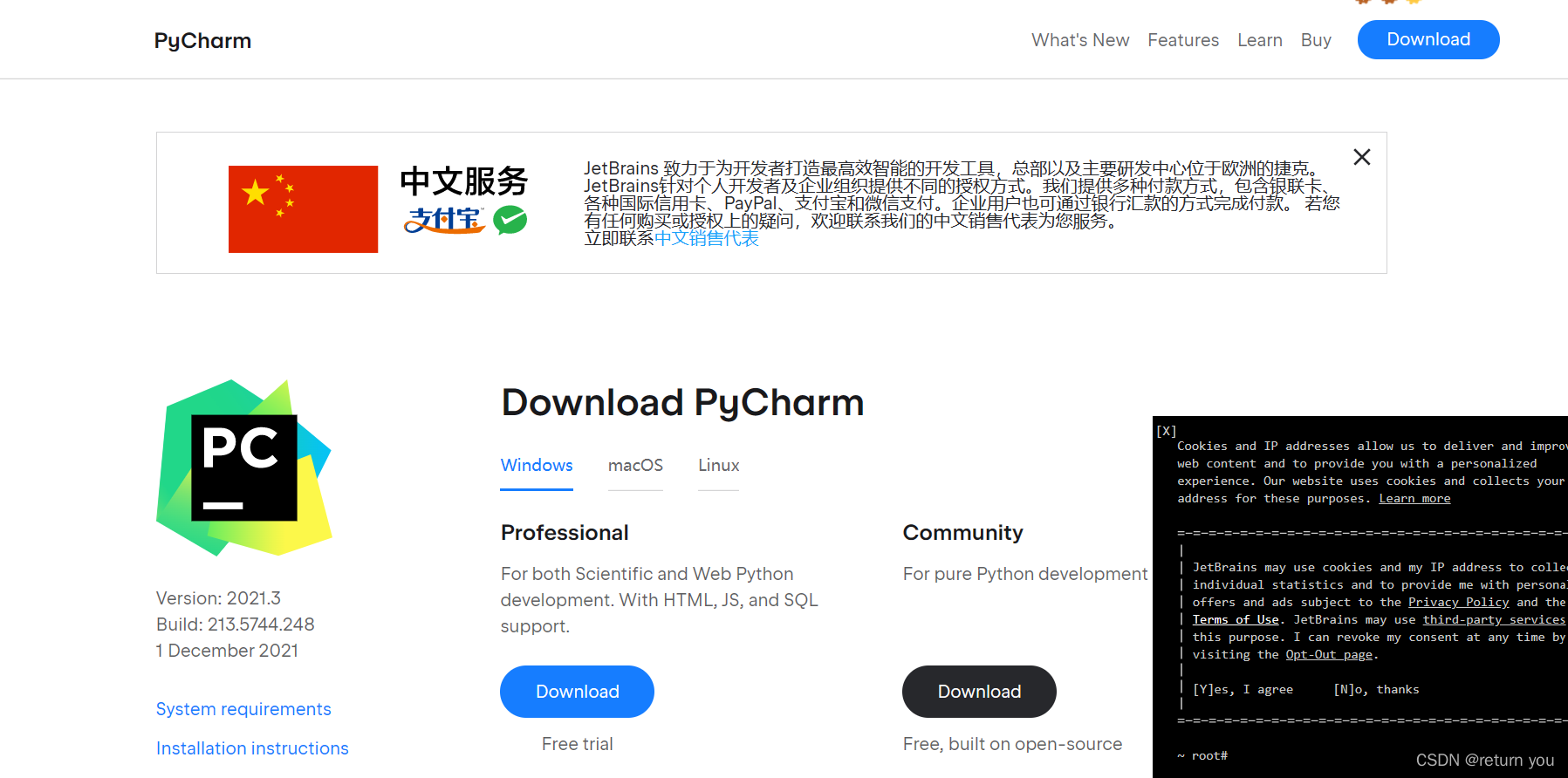Screen dimensions: 1568x778
Task: Open Installation instructions link
Action: tap(252, 748)
